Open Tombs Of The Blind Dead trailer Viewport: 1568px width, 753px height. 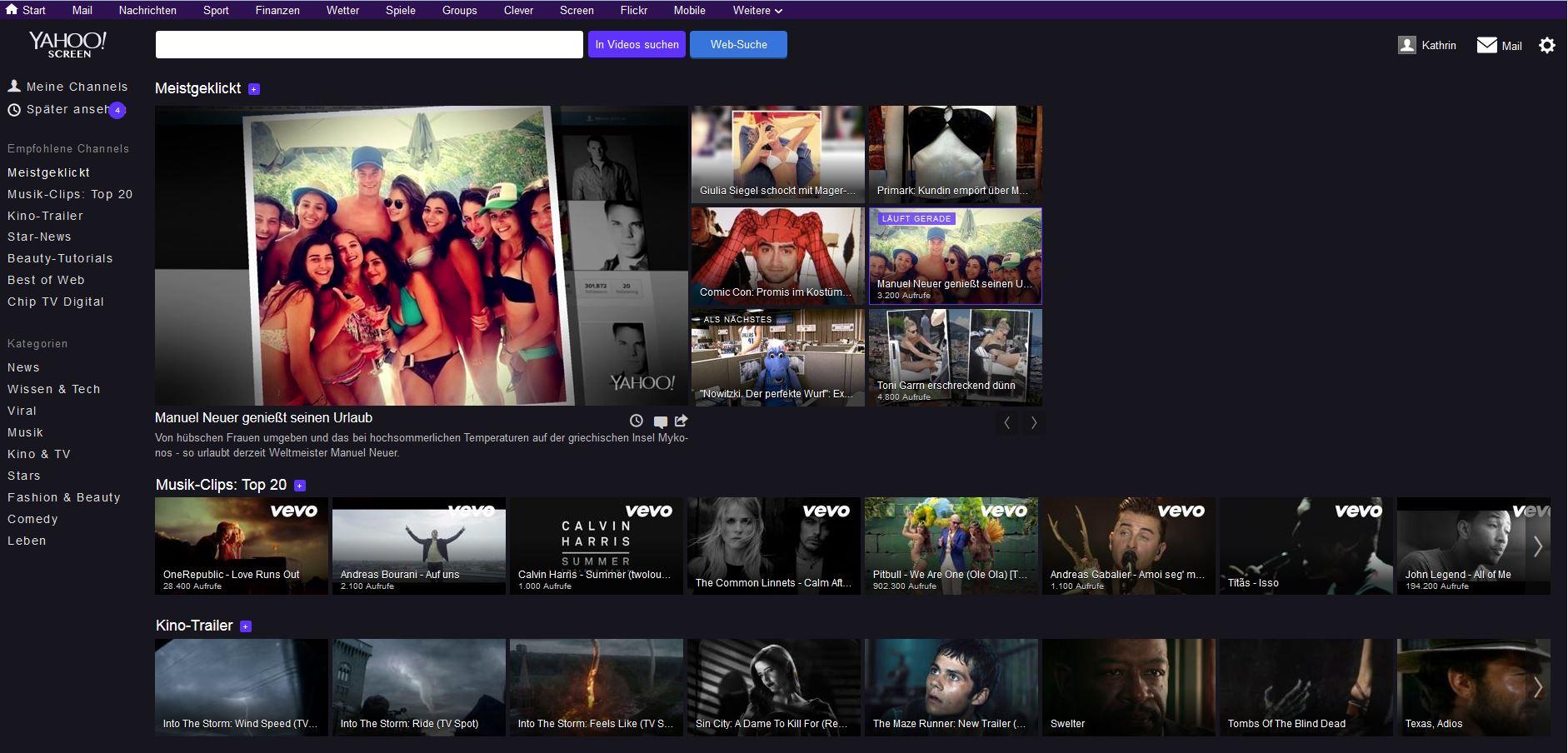point(1306,687)
